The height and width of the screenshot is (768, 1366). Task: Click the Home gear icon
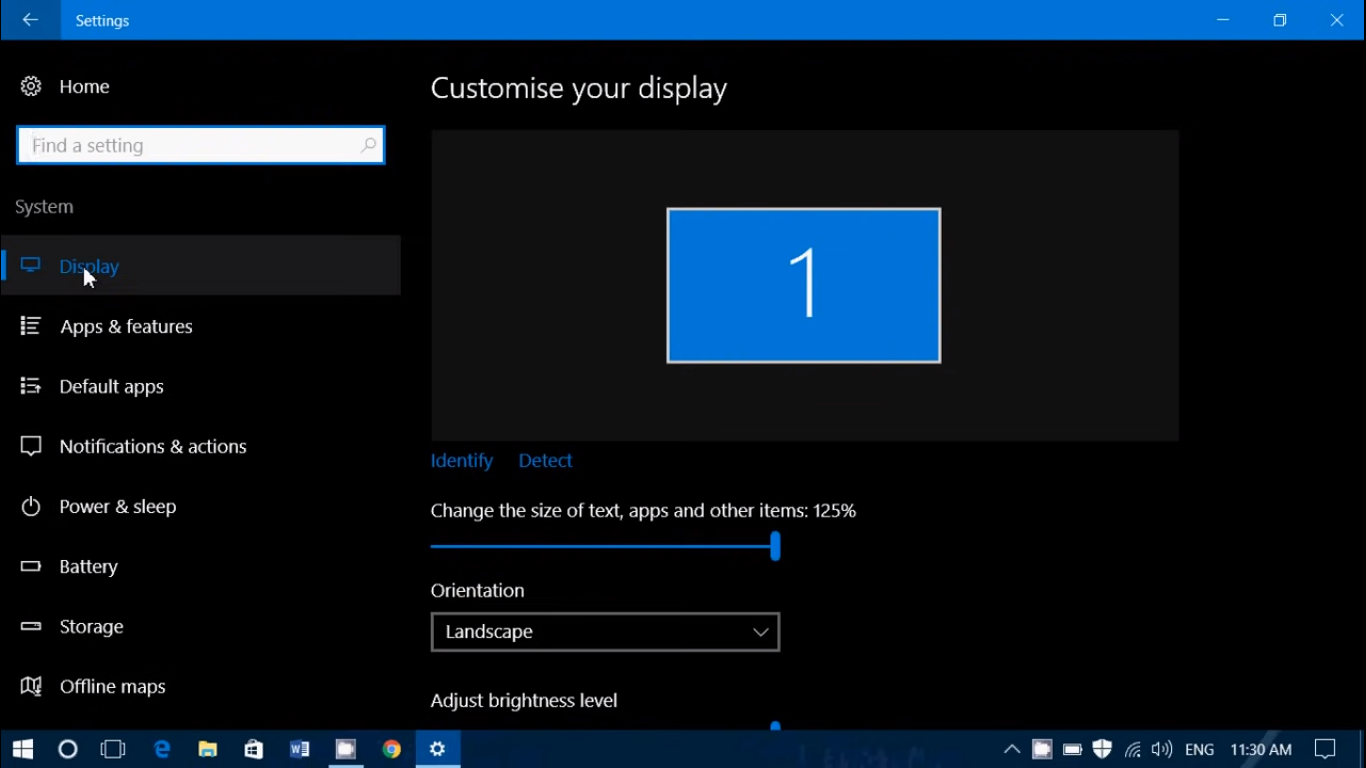pos(31,87)
